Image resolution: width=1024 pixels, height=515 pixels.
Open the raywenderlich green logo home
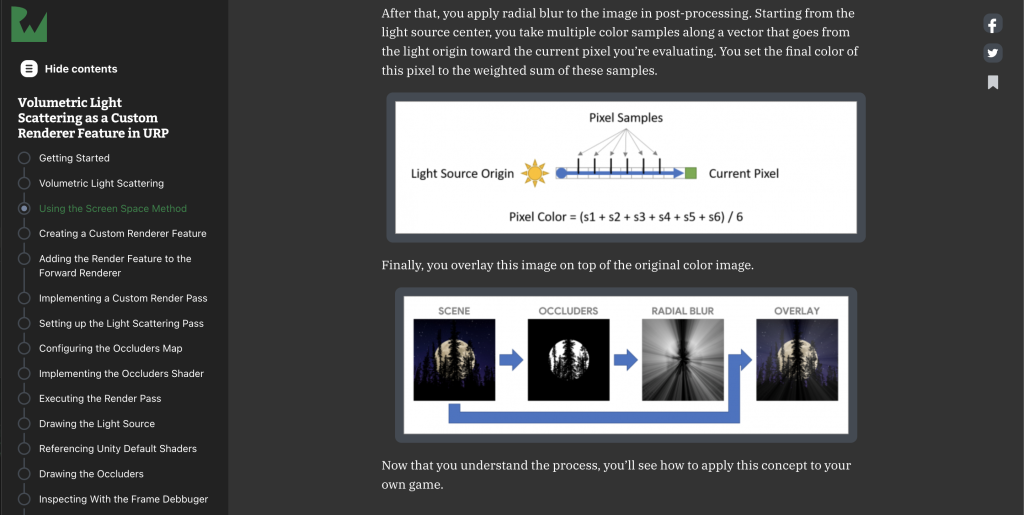(29, 24)
